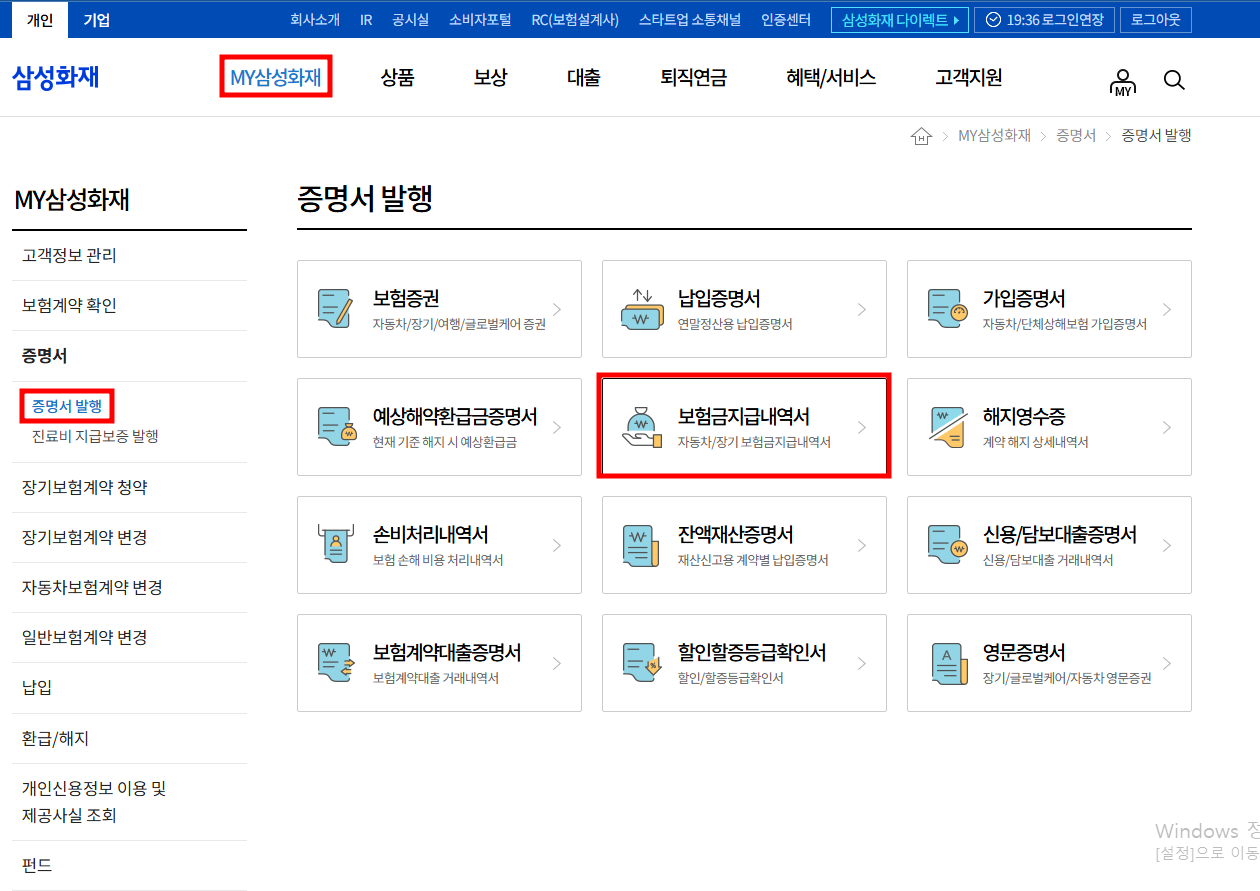Switch to the 기업 tab
The image size is (1260, 891).
coord(97,20)
